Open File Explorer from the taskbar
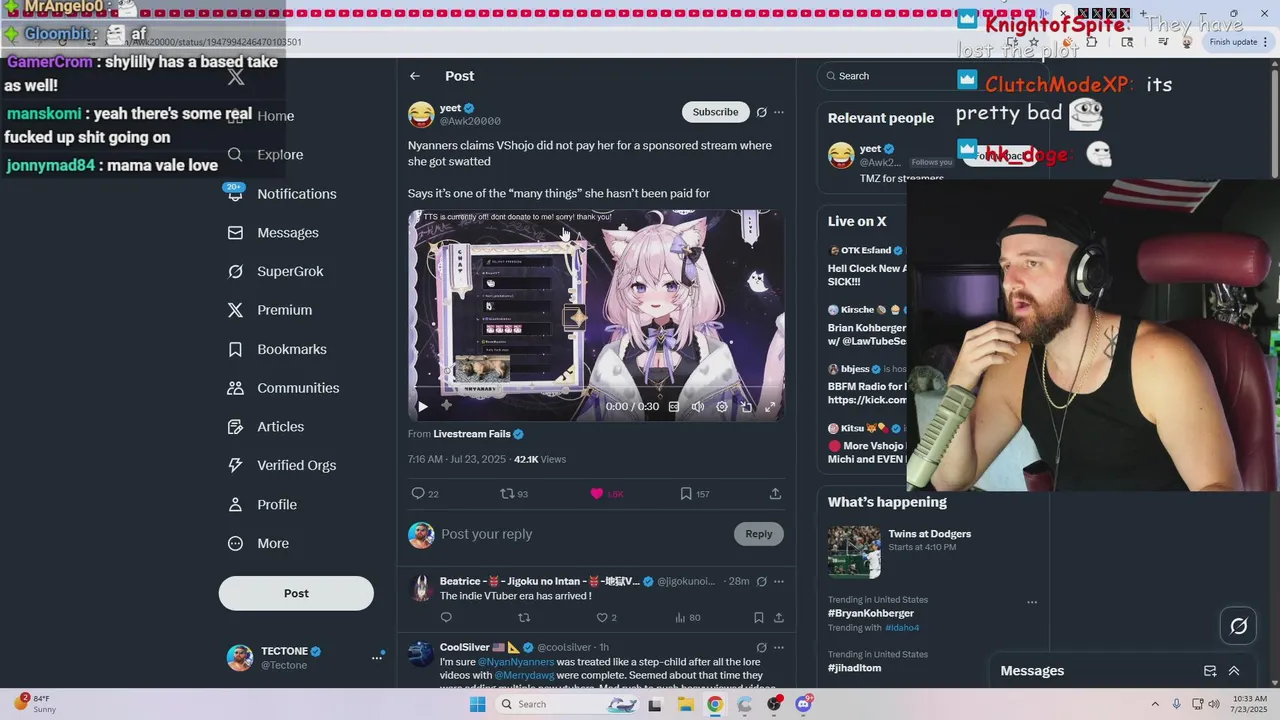Screen dimensions: 1280x720 [x=685, y=704]
